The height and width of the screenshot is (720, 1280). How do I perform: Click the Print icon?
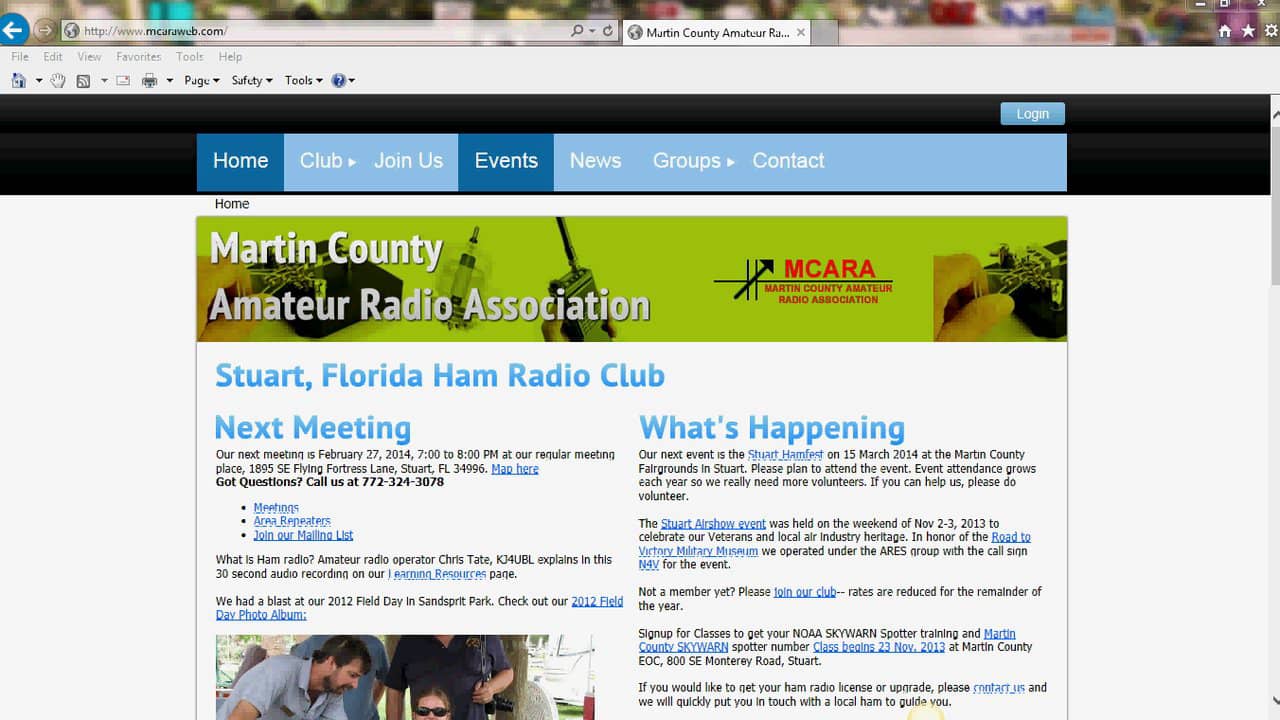point(150,80)
